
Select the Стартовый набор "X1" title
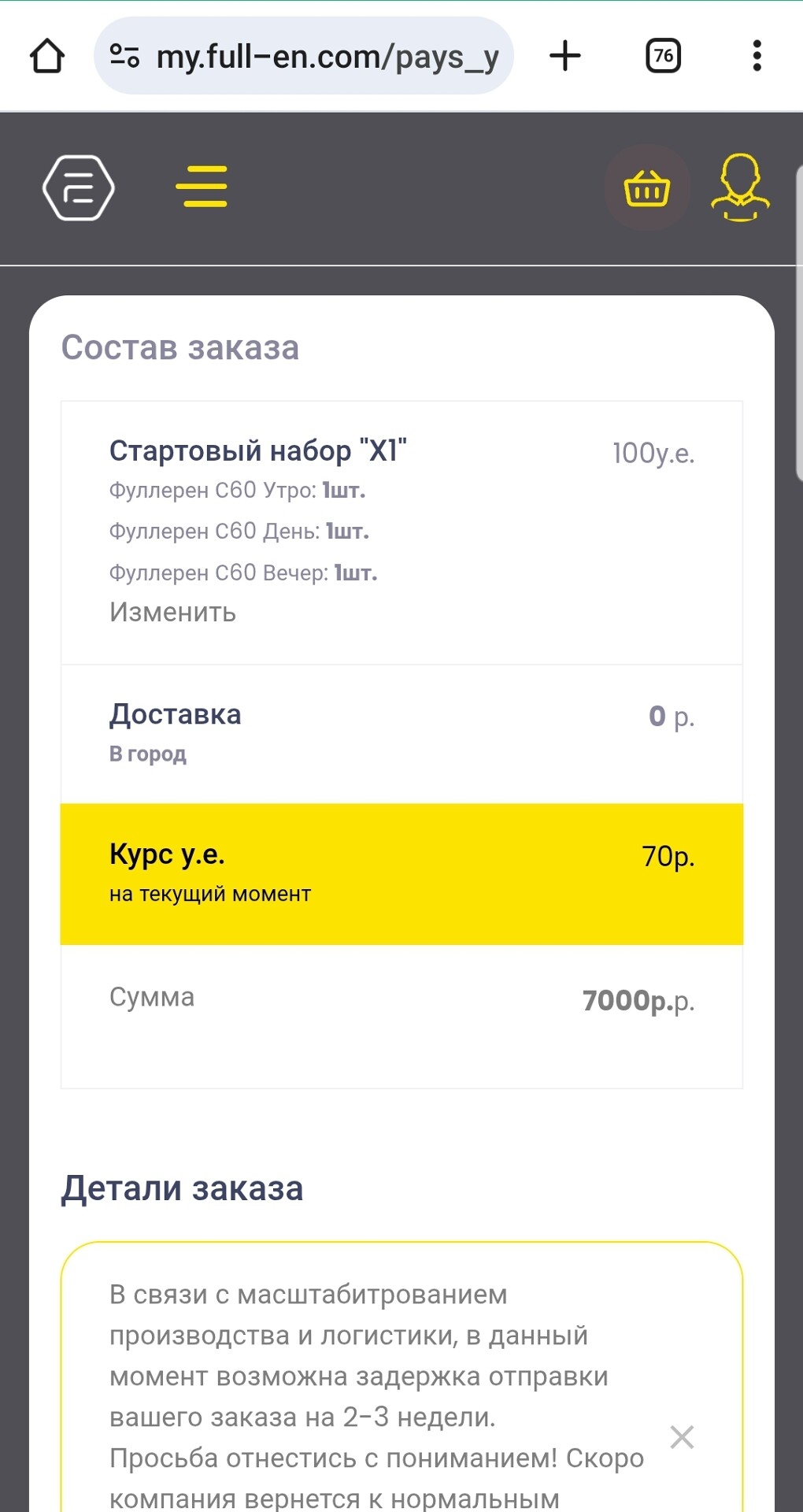tap(257, 450)
